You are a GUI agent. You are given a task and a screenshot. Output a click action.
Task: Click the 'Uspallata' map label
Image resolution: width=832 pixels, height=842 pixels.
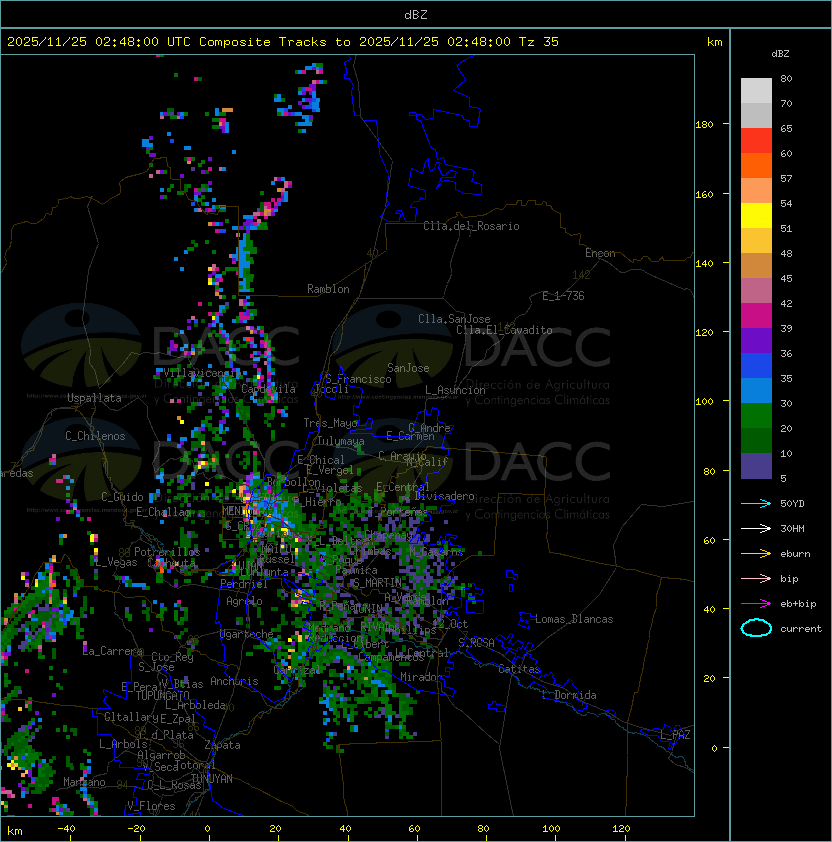(95, 398)
